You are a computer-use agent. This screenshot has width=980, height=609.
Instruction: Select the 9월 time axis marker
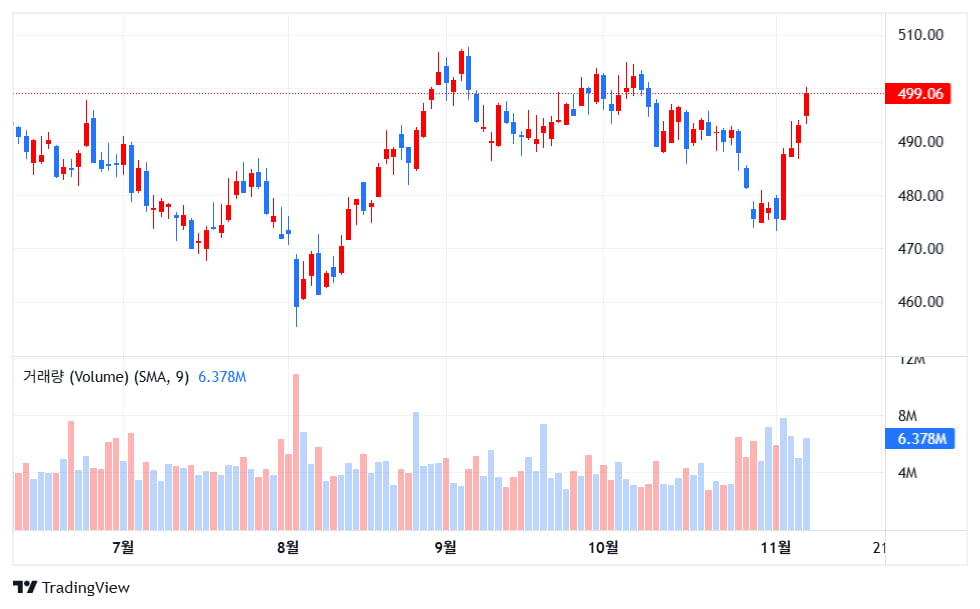pos(445,547)
